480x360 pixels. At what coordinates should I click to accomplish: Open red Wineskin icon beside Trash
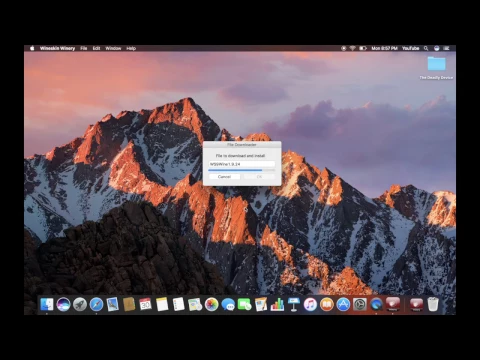point(416,304)
